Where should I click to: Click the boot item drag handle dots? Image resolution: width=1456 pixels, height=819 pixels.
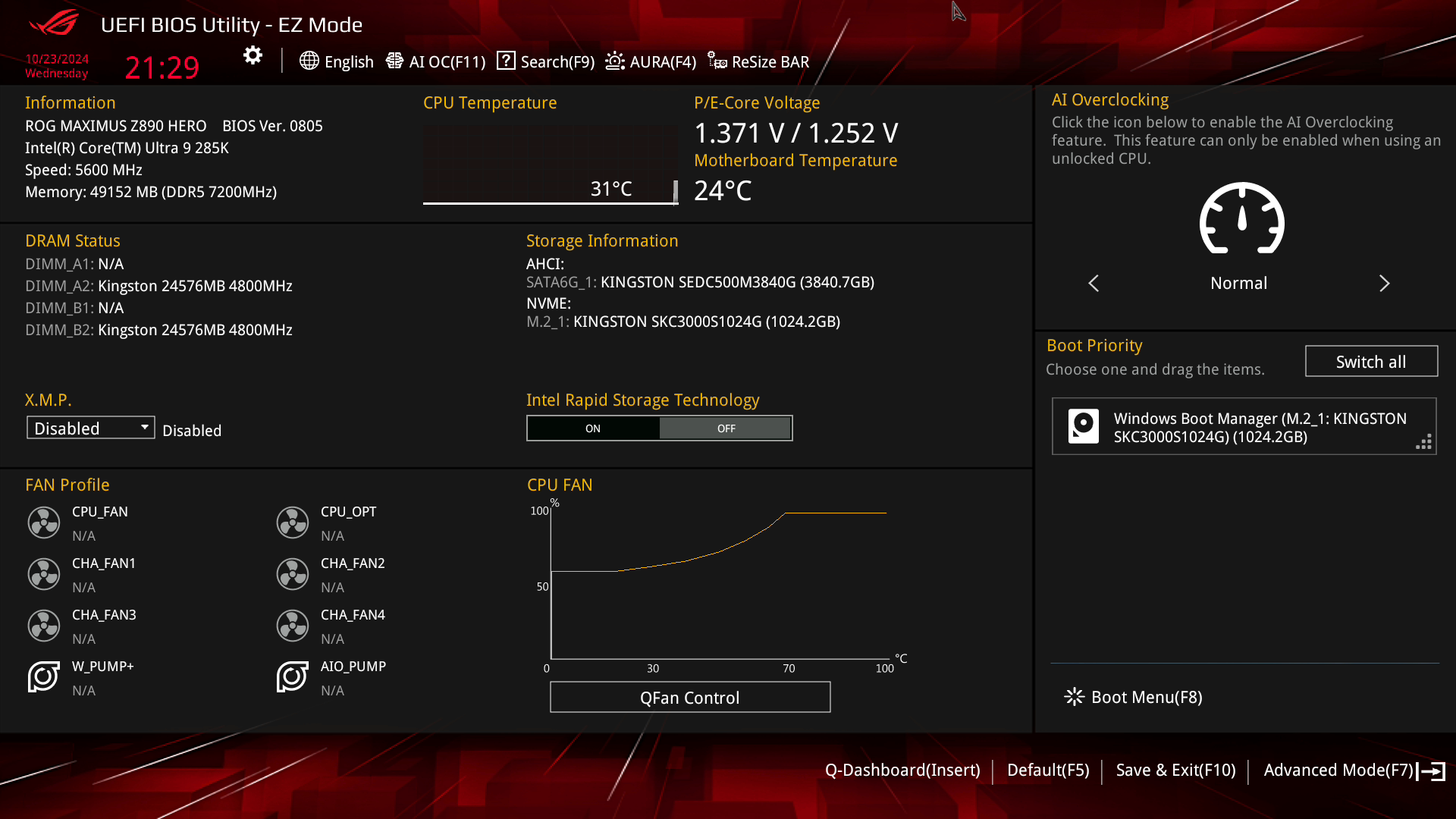(x=1424, y=442)
